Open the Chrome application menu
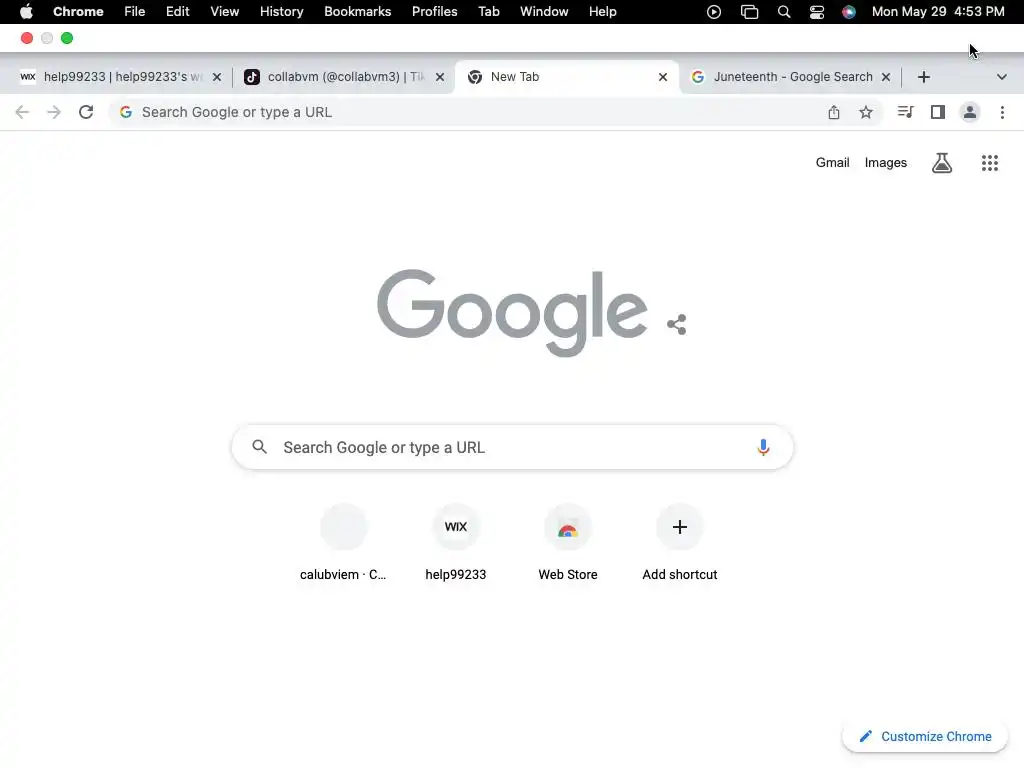Viewport: 1024px width, 768px height. [78, 12]
